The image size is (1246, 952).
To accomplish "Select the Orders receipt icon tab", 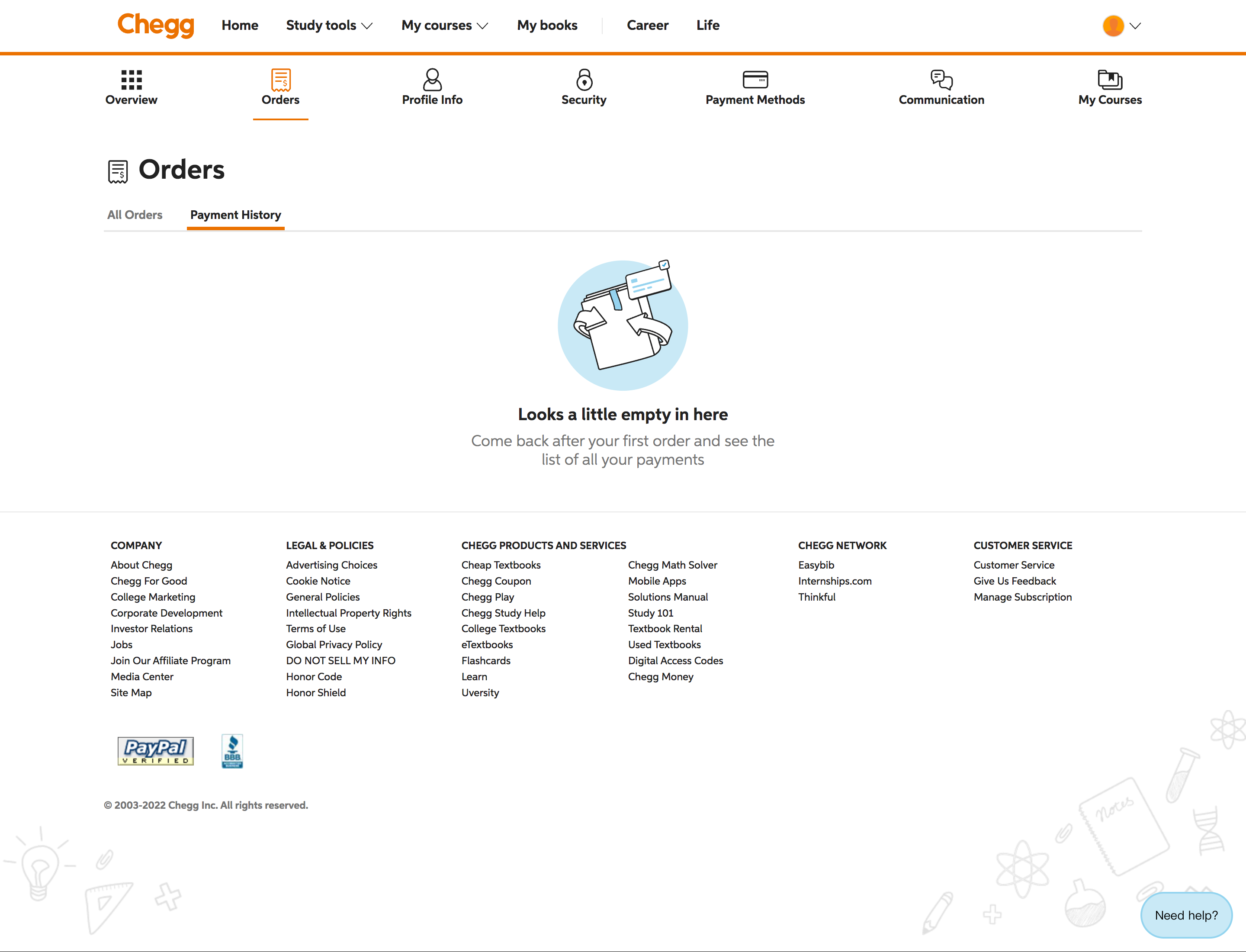I will coord(280,80).
